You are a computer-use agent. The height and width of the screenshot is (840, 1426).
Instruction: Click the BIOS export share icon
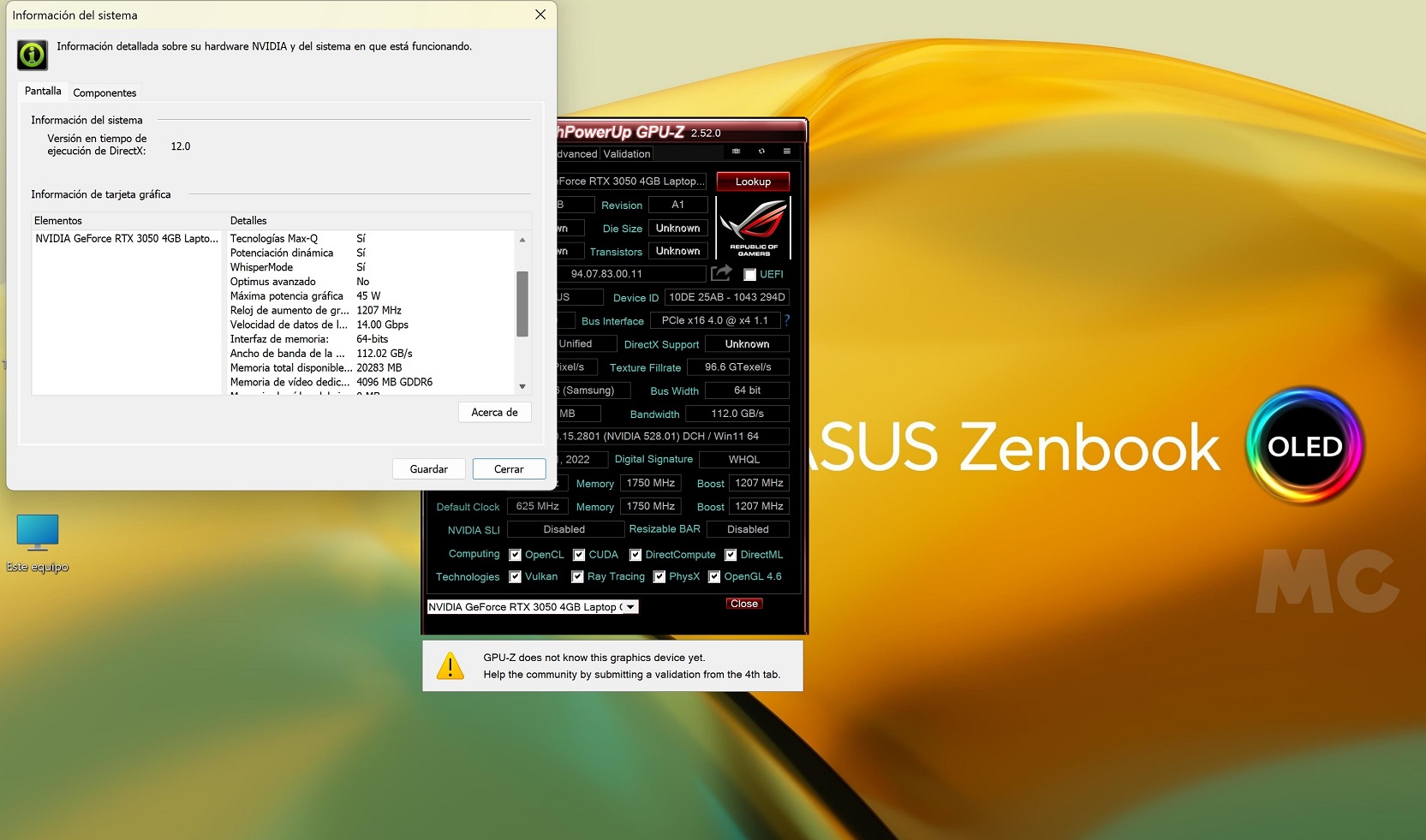(721, 273)
